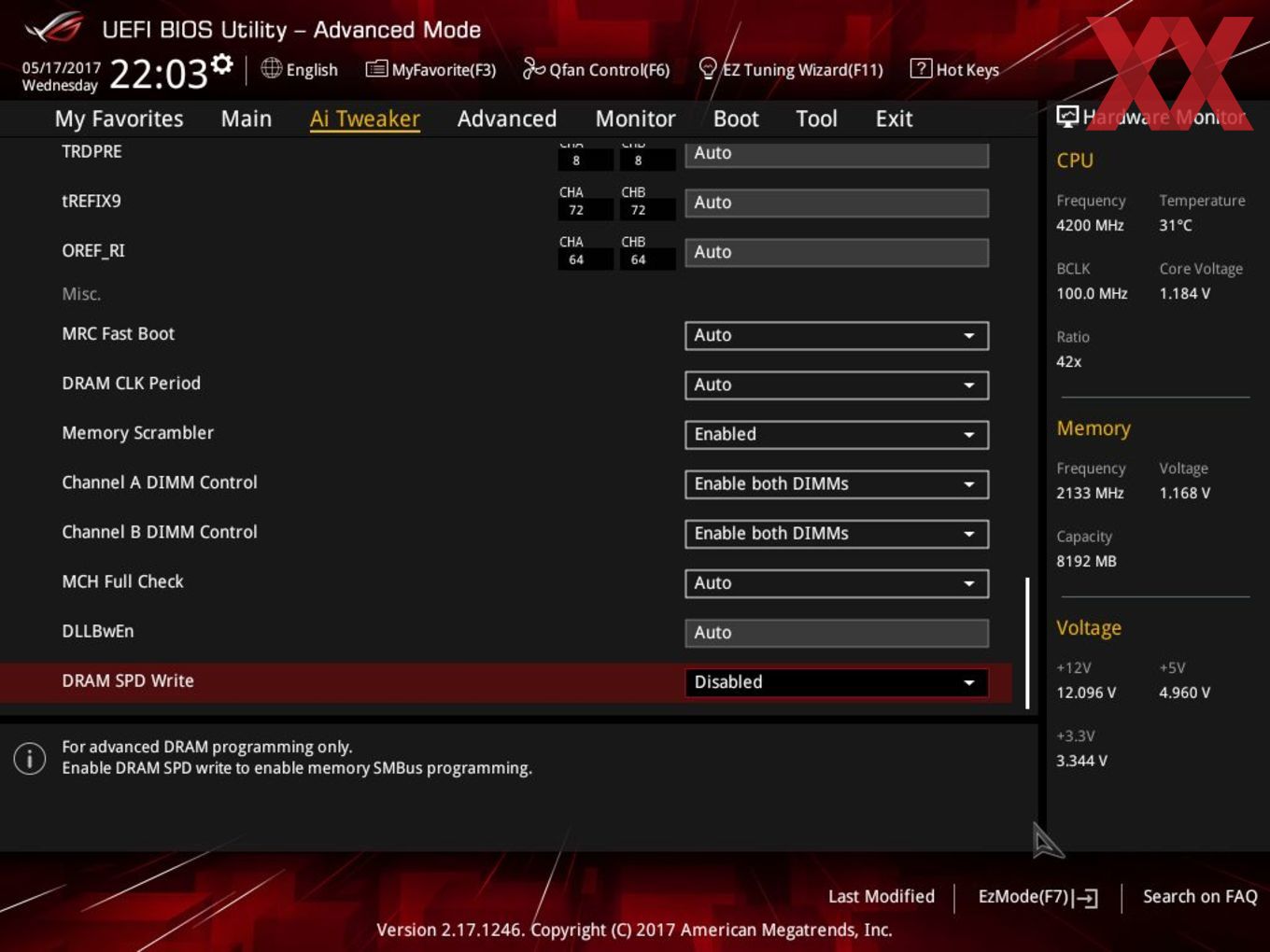Switch to Main tab
This screenshot has width=1270, height=952.
[247, 119]
